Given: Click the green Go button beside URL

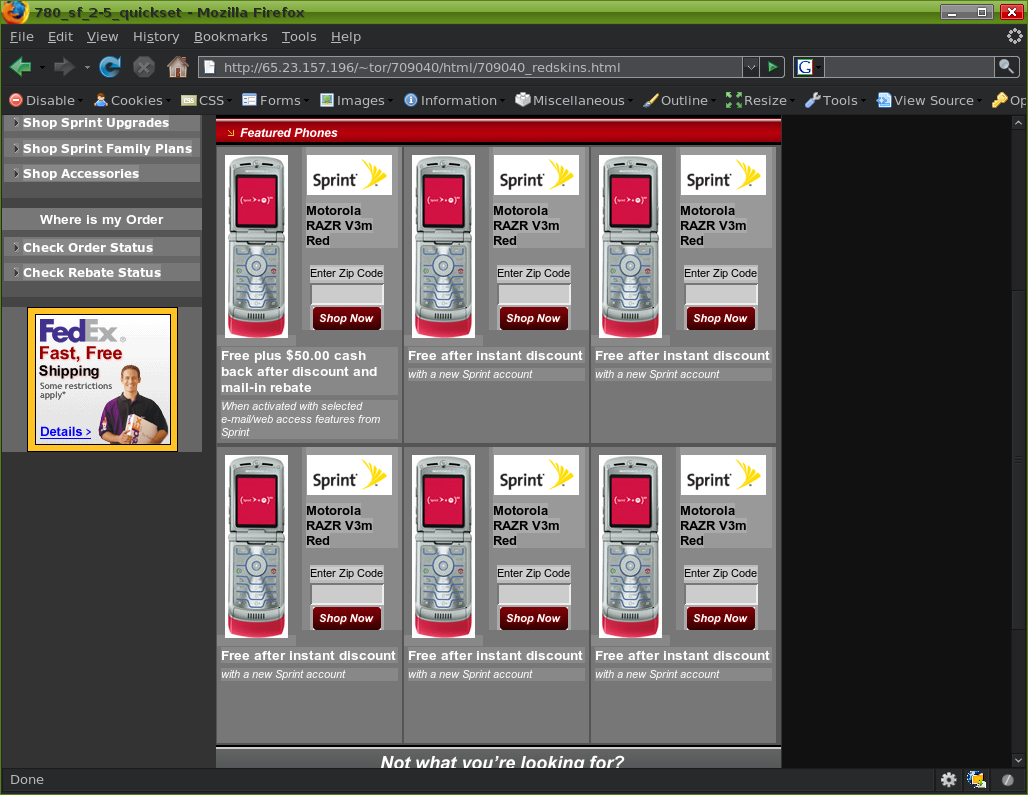Looking at the screenshot, I should (x=772, y=67).
